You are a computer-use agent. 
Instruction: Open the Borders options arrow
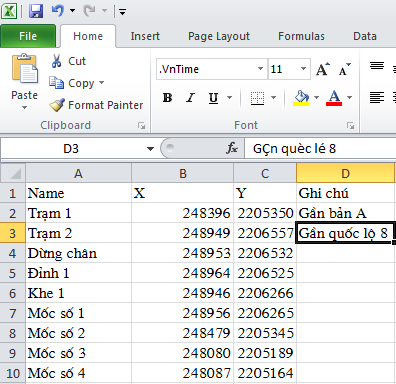click(x=274, y=98)
